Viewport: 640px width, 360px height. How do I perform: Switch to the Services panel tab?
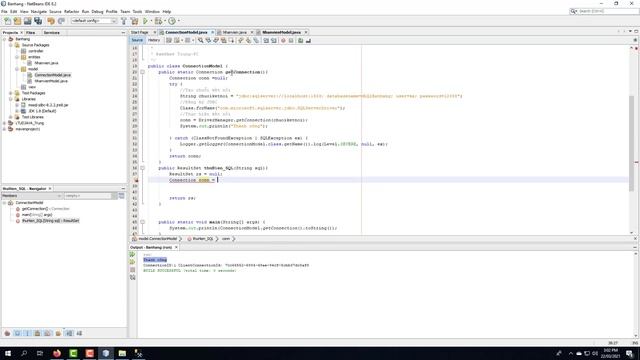tap(52, 32)
